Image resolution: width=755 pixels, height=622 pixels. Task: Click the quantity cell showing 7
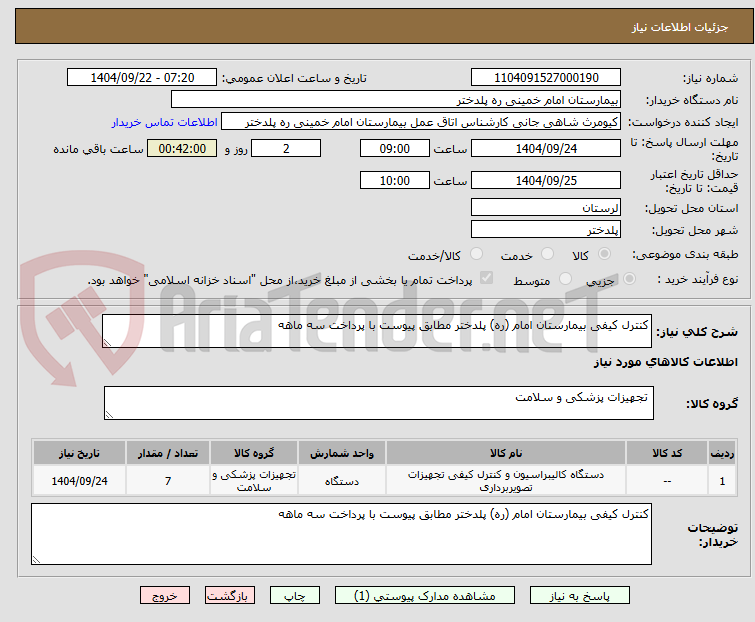(x=168, y=480)
